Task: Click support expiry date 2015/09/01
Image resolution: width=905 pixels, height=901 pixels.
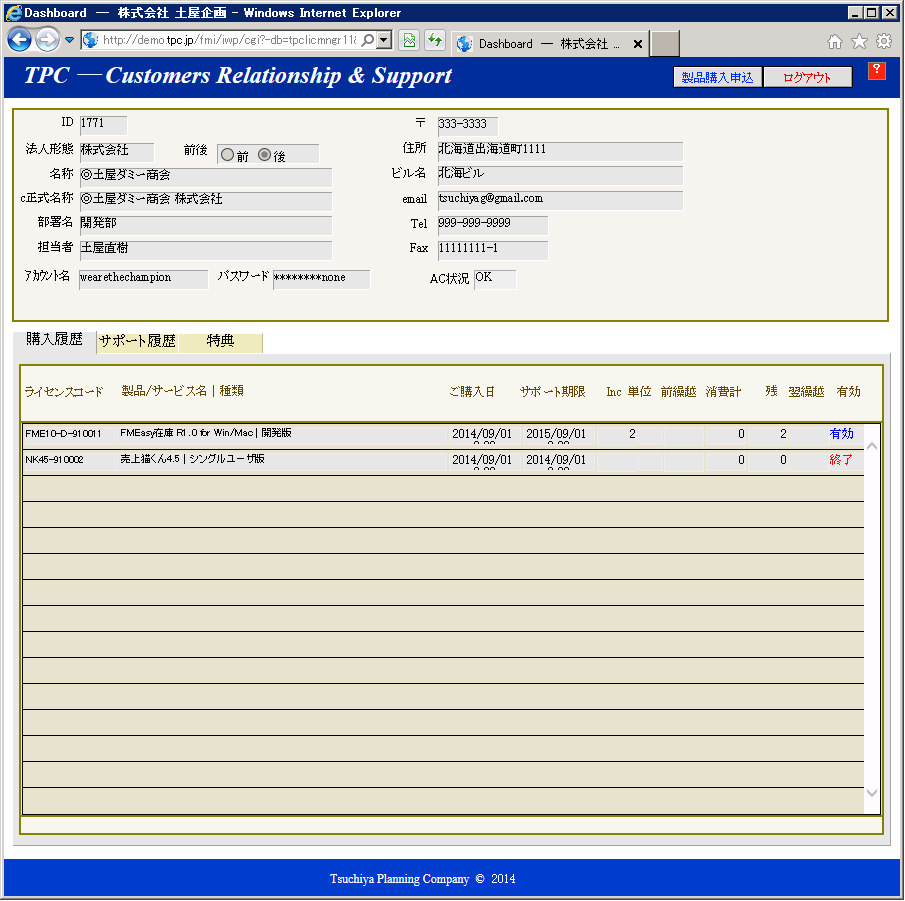Action: [556, 434]
